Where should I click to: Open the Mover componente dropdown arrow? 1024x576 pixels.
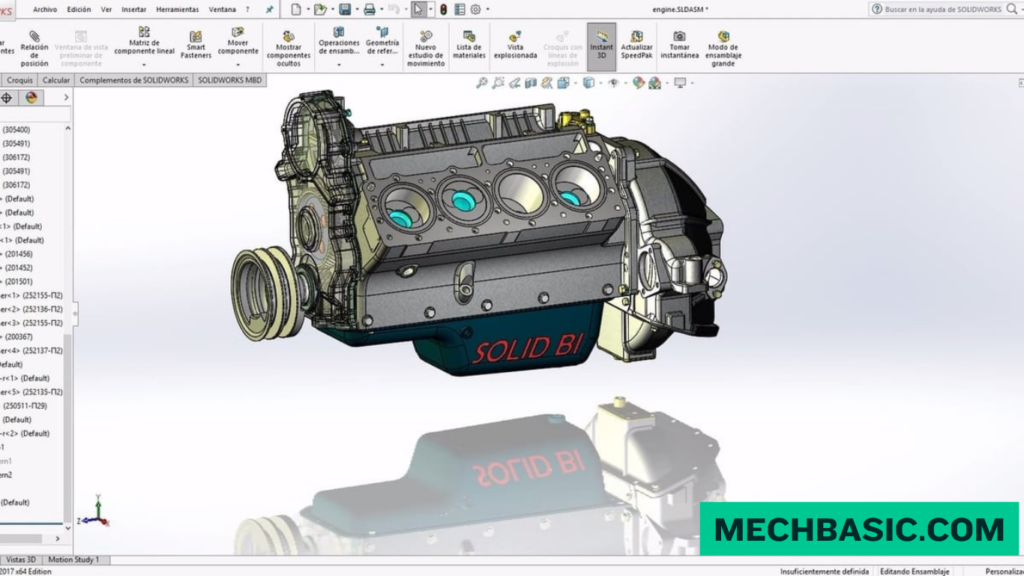coord(238,65)
